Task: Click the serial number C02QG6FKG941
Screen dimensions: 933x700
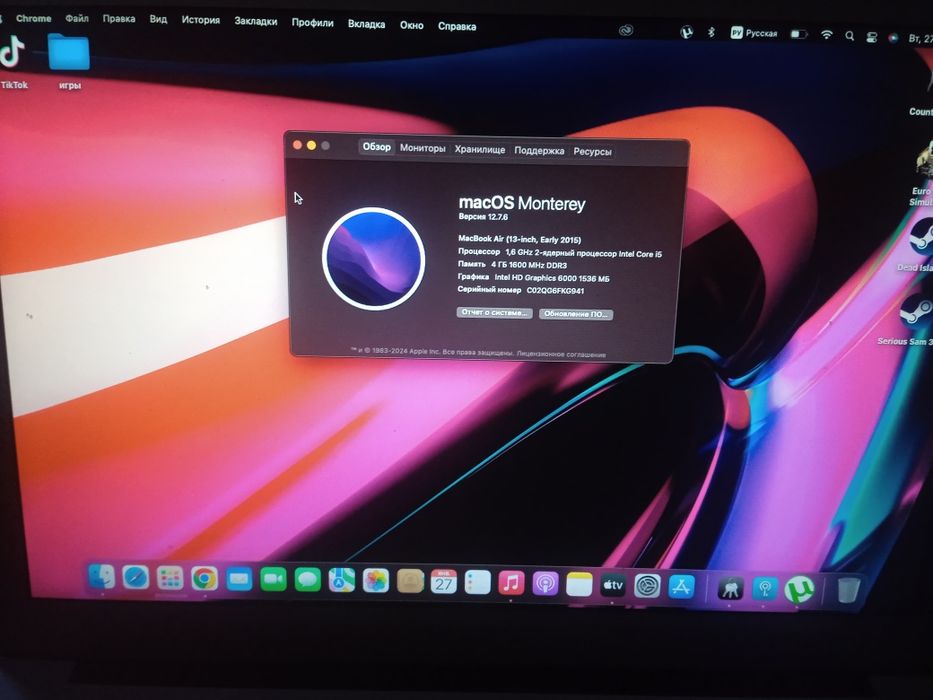Action: 555,291
